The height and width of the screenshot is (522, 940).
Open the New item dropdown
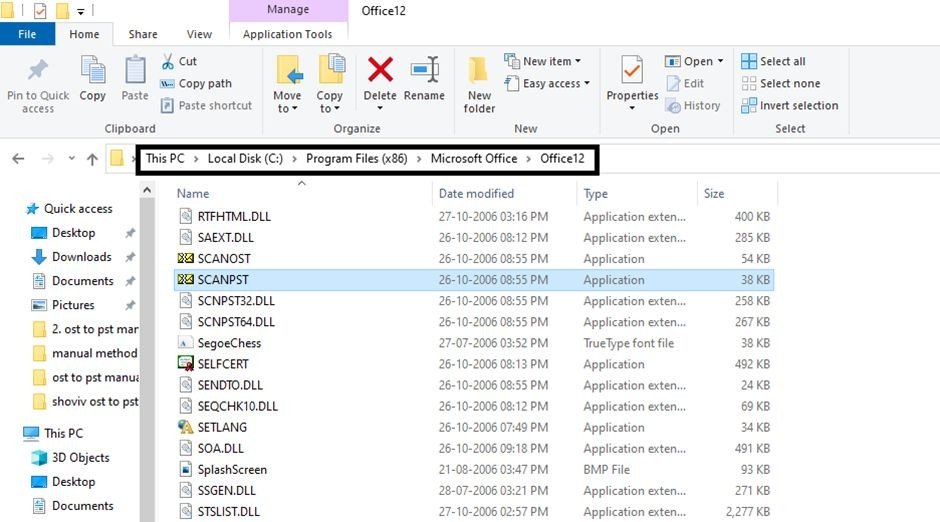(543, 61)
